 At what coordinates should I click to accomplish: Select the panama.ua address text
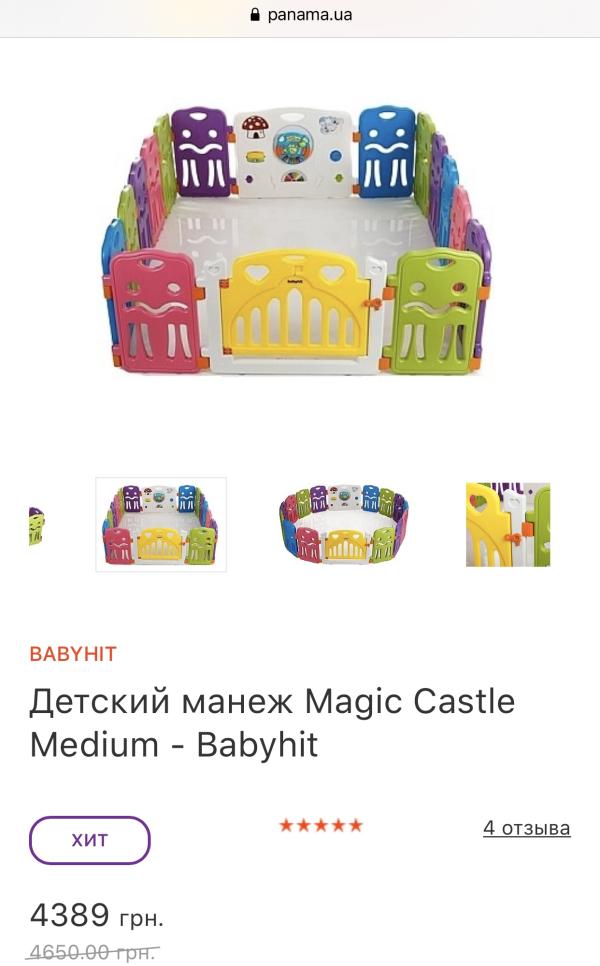click(x=310, y=15)
